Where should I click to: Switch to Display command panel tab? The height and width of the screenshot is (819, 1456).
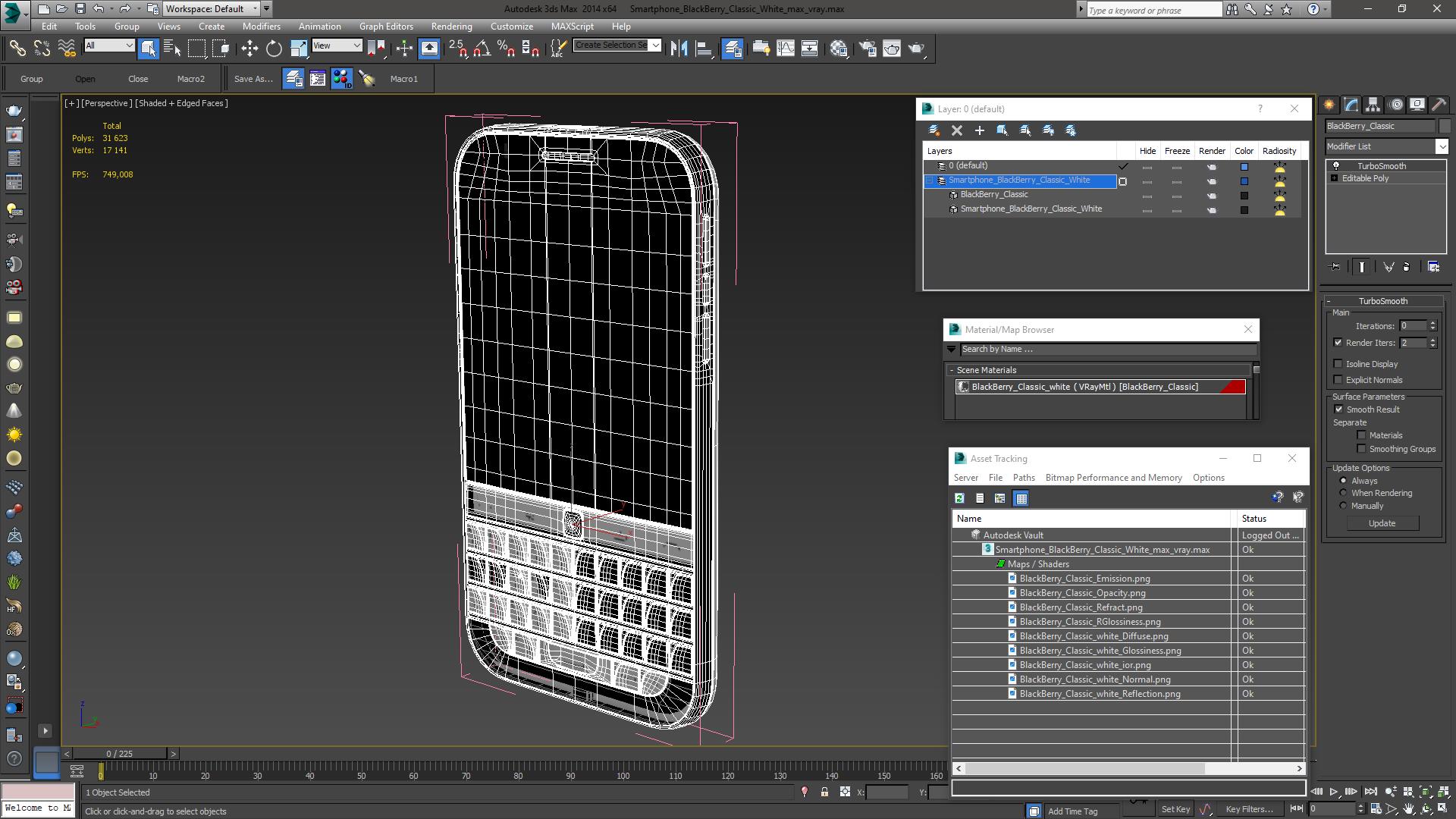[x=1417, y=105]
